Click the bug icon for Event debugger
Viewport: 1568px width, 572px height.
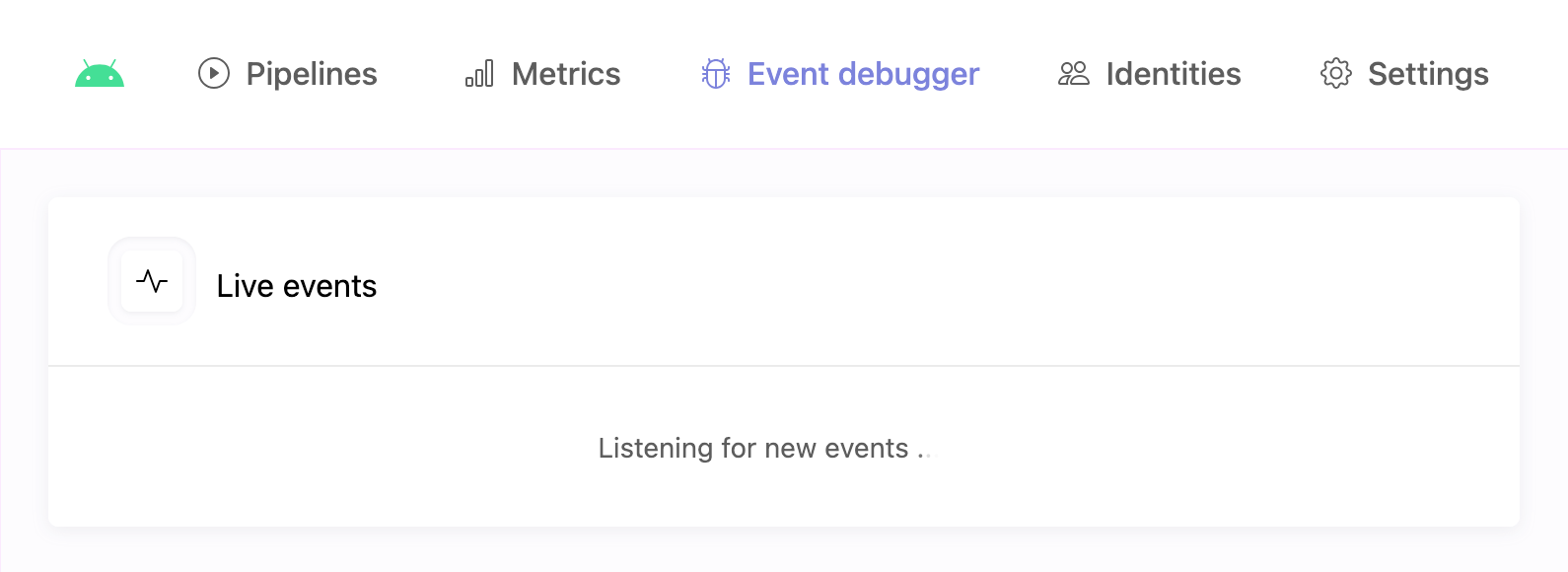click(x=715, y=73)
